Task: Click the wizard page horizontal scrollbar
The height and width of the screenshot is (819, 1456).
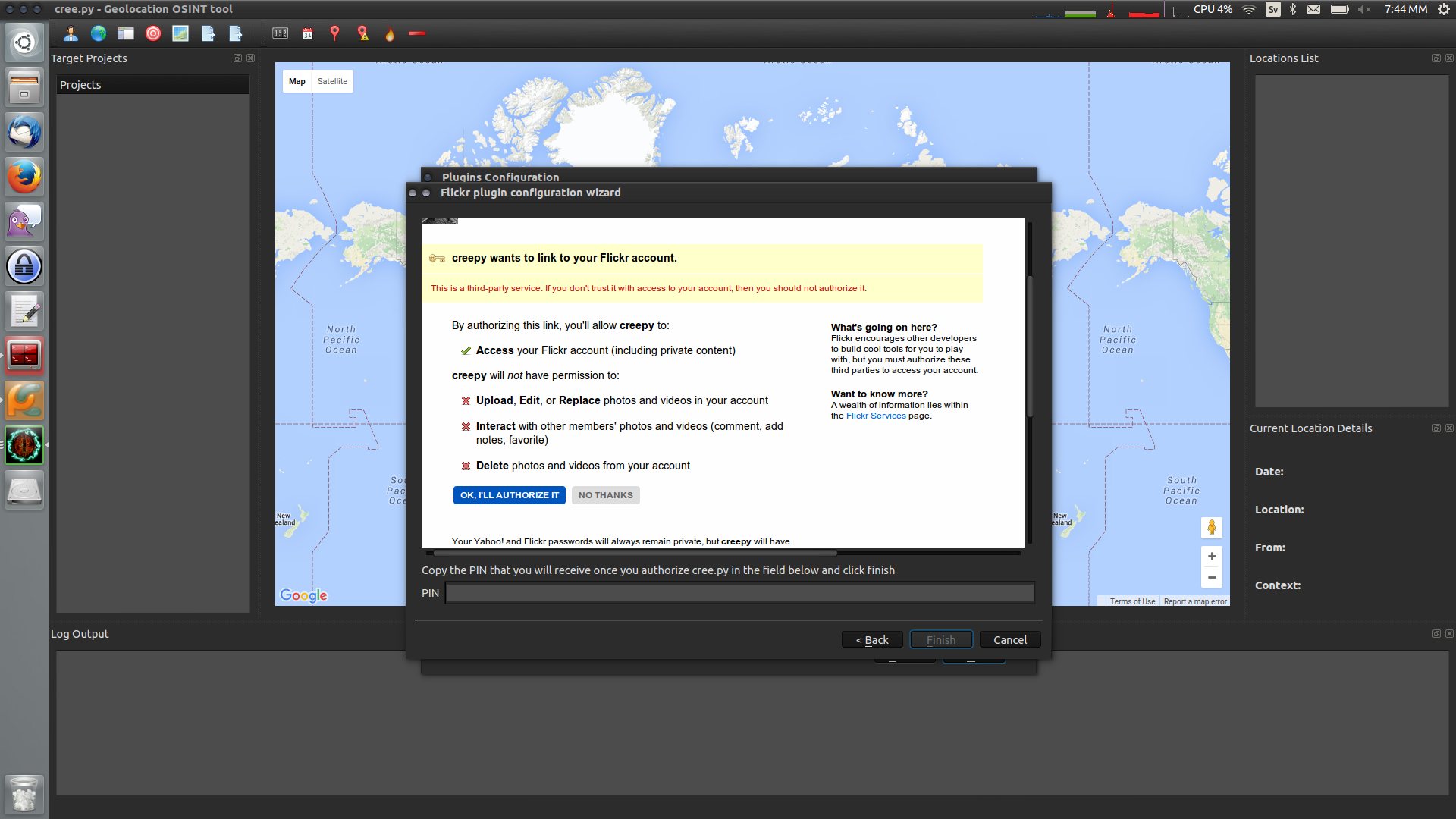Action: click(x=635, y=553)
